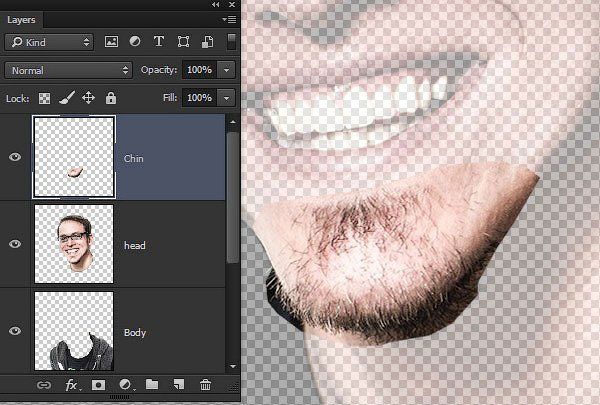
Task: Expand the Opacity slider dropdown arrow
Action: click(x=227, y=70)
